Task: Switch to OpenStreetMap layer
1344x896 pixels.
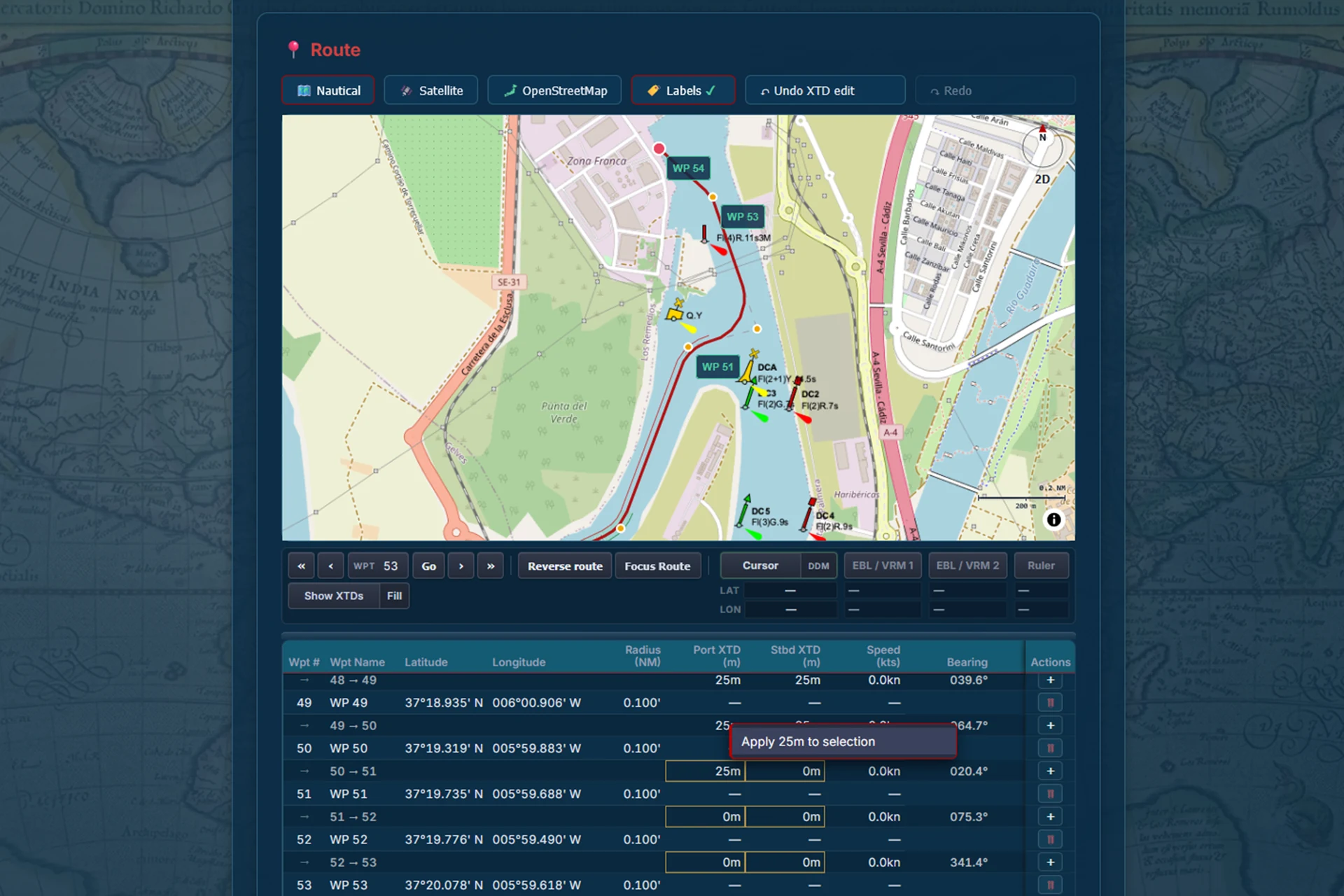Action: [x=554, y=90]
